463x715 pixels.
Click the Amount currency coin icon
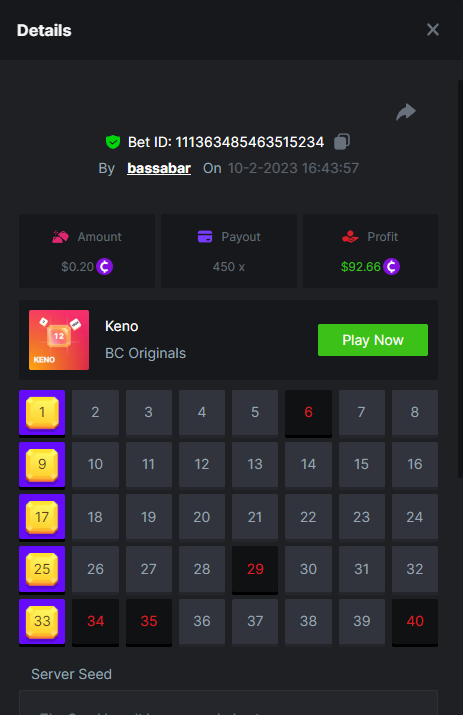104,266
